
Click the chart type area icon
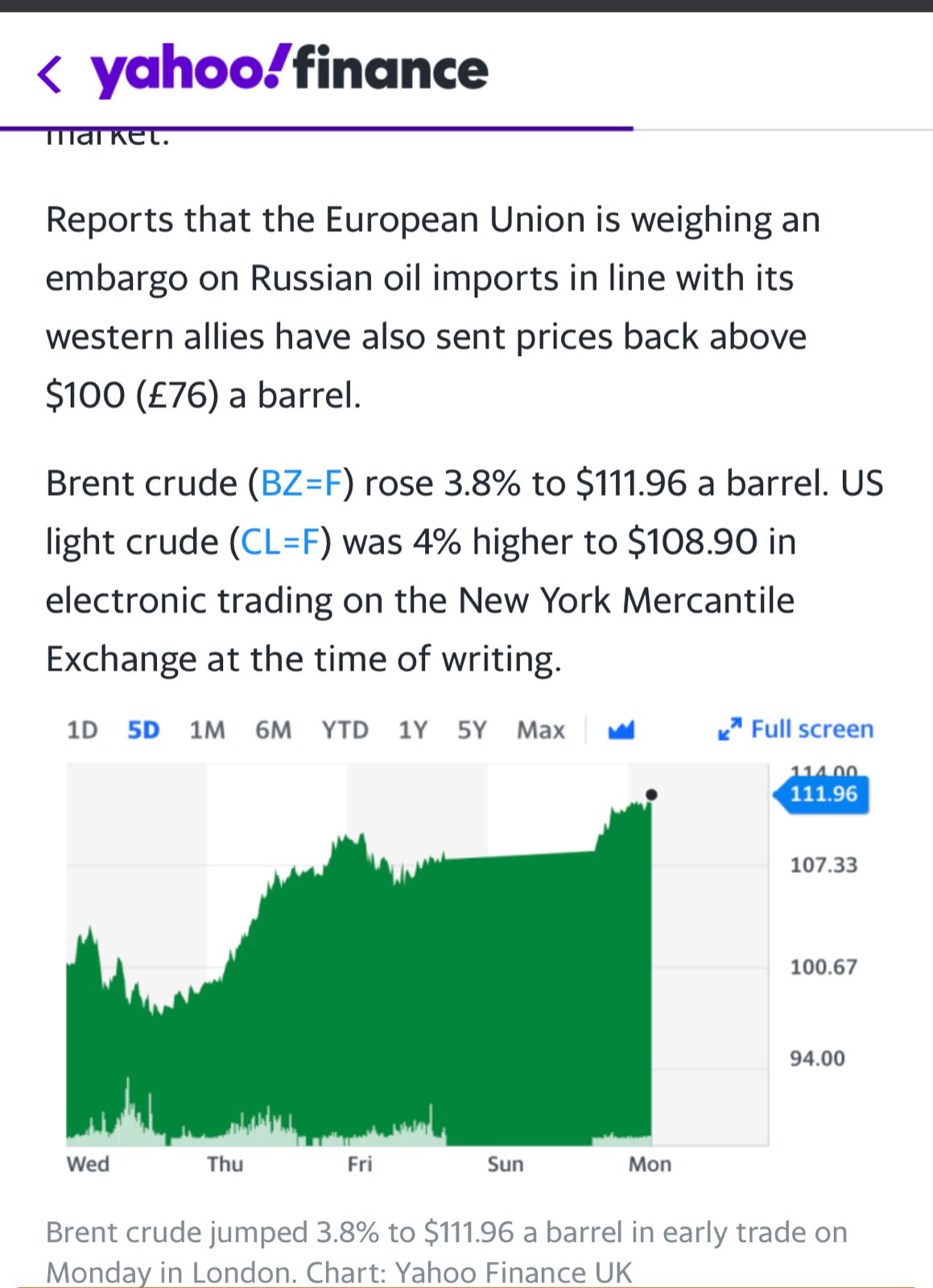click(x=621, y=729)
